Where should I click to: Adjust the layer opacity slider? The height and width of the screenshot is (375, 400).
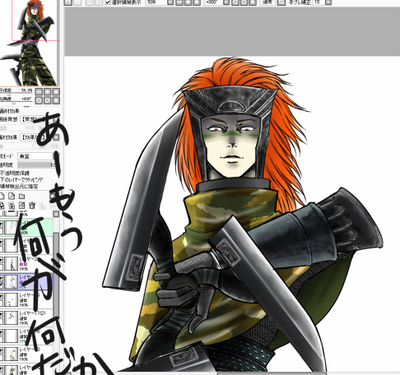pyautogui.click(x=36, y=165)
